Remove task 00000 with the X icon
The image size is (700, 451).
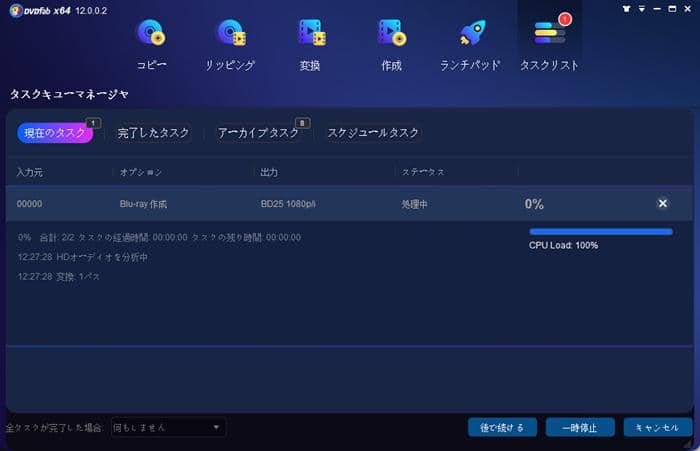[662, 204]
